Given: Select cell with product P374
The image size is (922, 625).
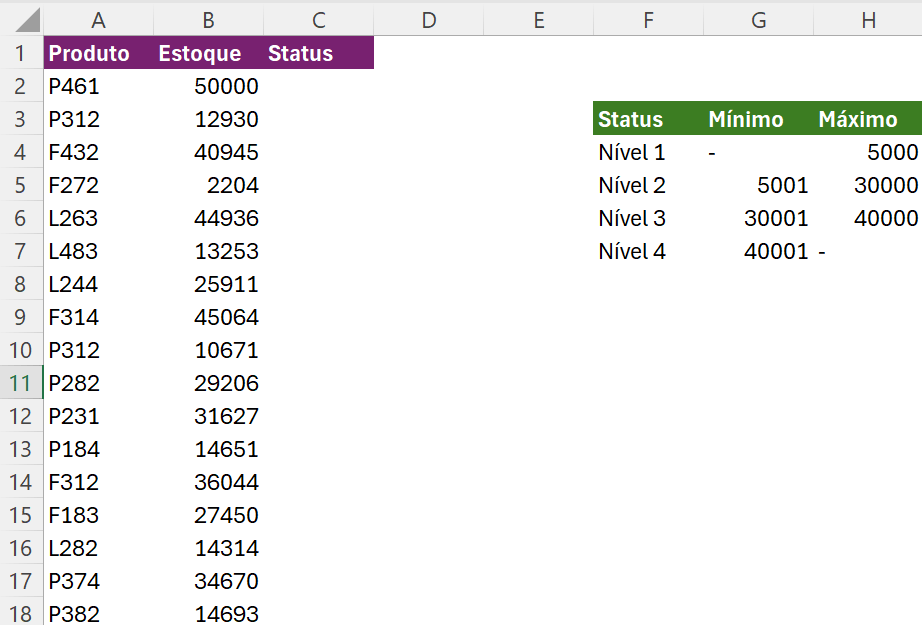Looking at the screenshot, I should (x=98, y=580).
